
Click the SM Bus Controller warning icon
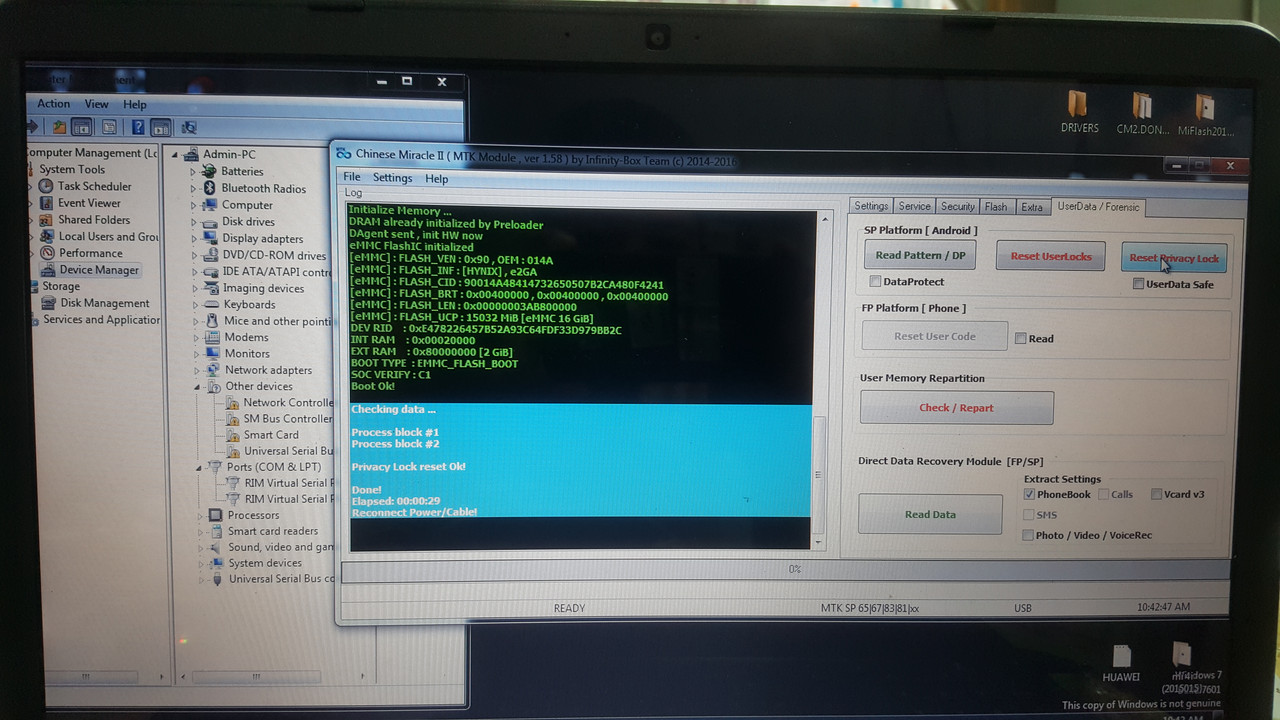[x=232, y=419]
